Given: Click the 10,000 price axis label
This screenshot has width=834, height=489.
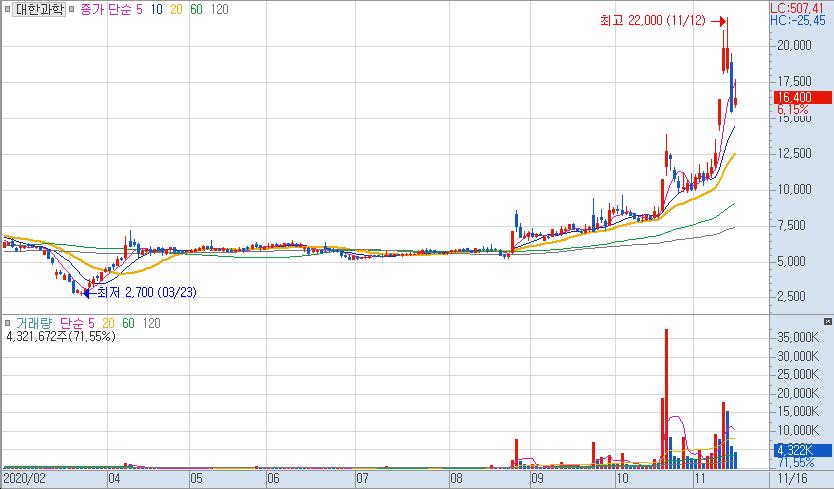Looking at the screenshot, I should coord(795,190).
